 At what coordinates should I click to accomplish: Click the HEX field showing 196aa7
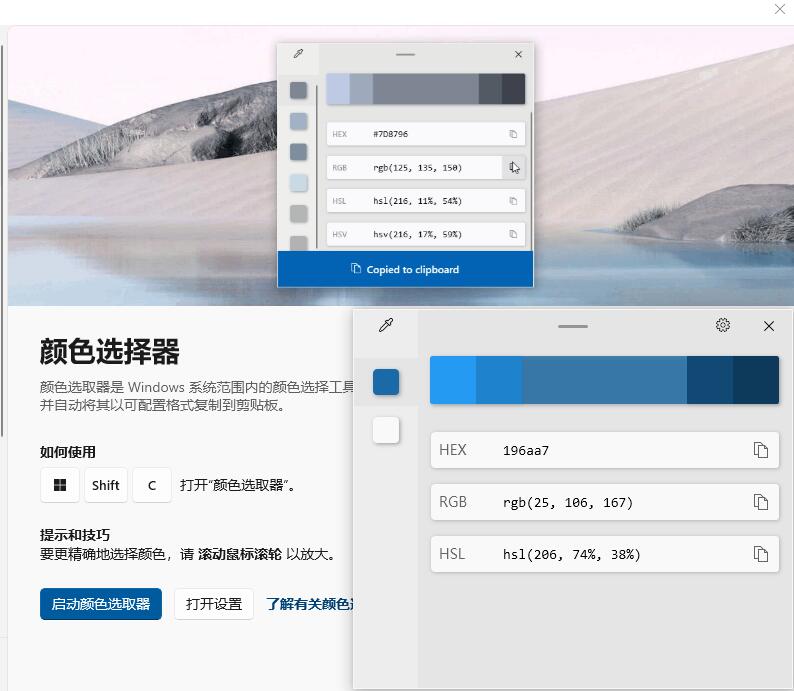pos(605,450)
